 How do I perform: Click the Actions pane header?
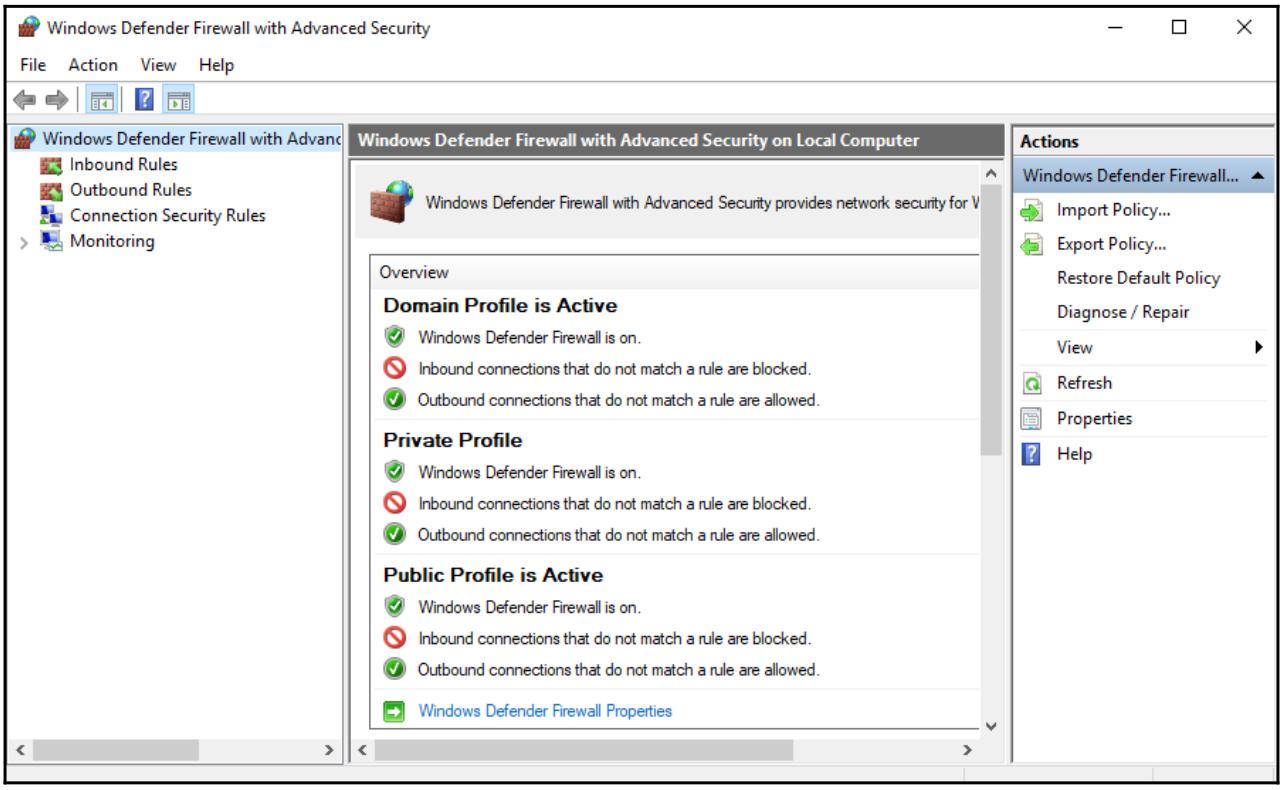1048,142
